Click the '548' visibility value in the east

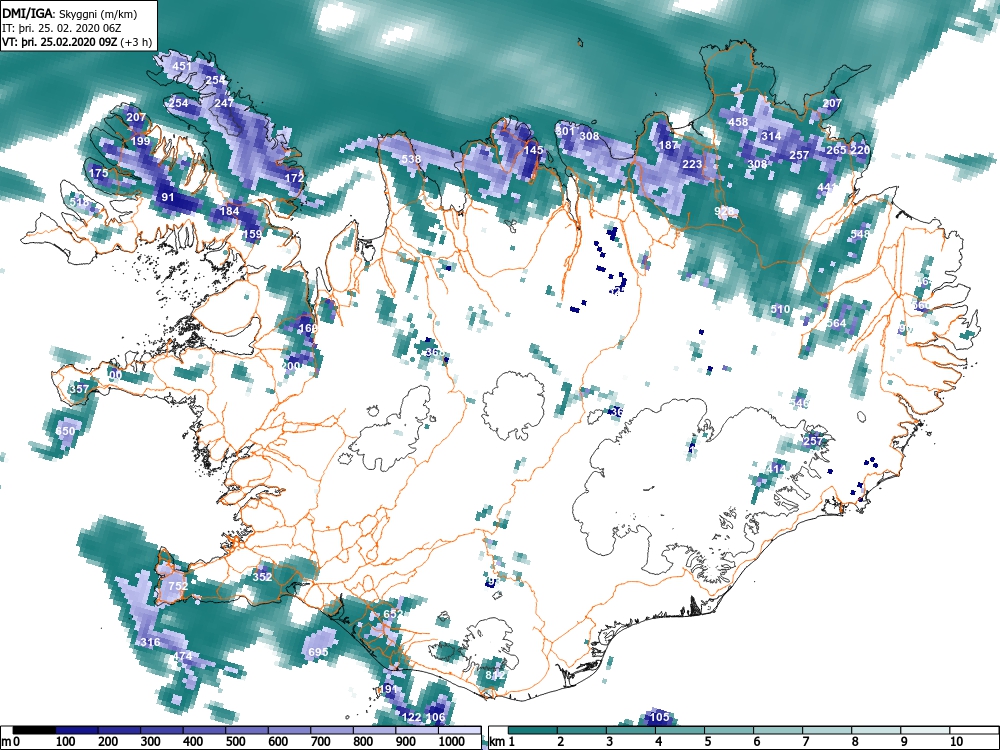pyautogui.click(x=860, y=234)
